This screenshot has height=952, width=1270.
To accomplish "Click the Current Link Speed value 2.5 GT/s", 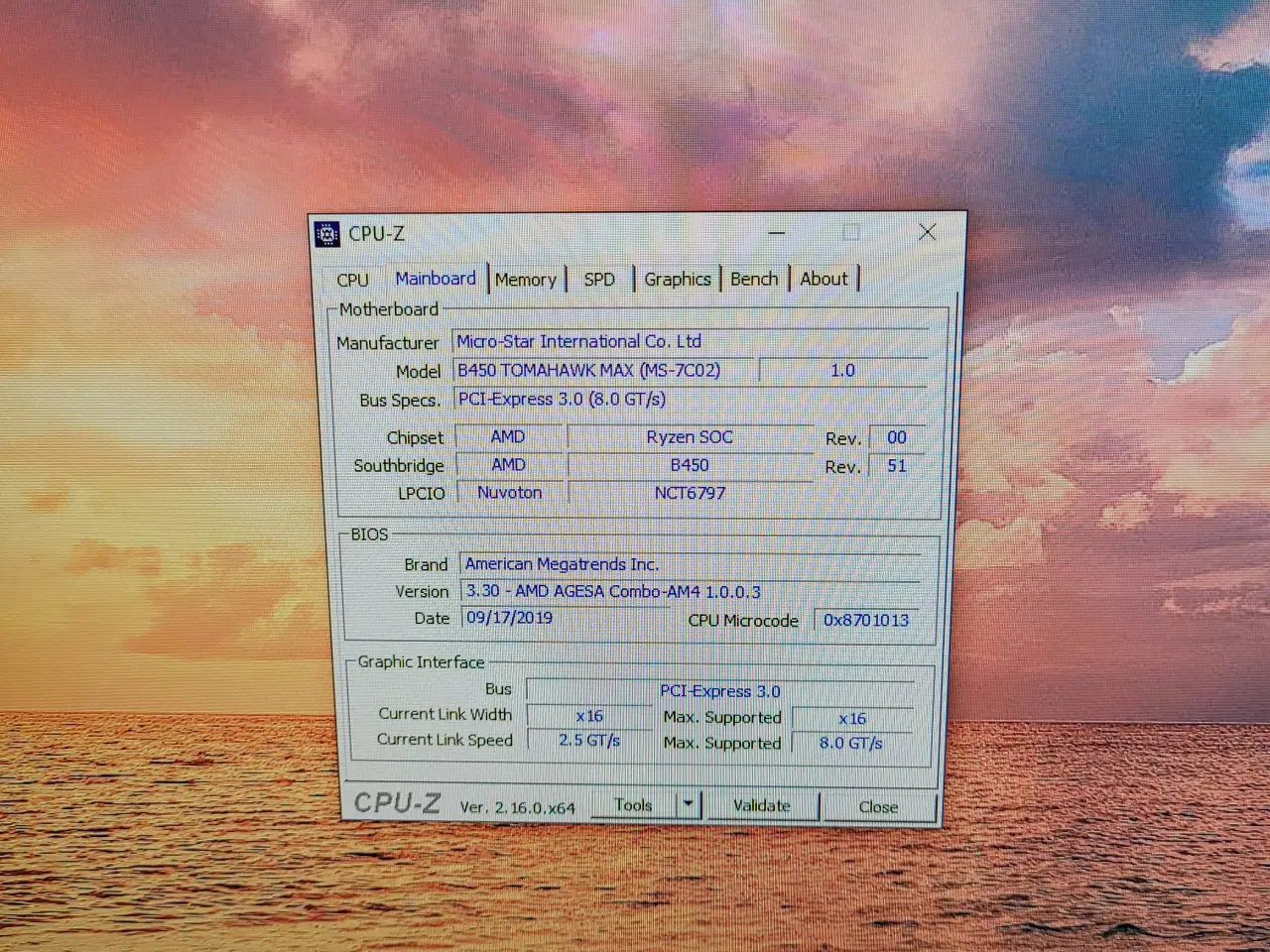I will point(589,741).
